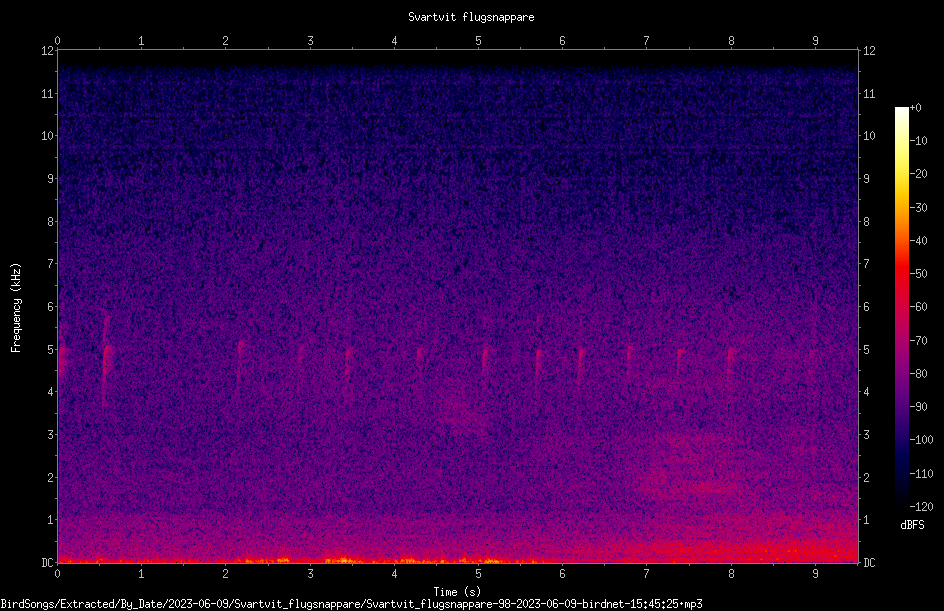Click the "+0" colorbar label

pyautogui.click(x=915, y=108)
